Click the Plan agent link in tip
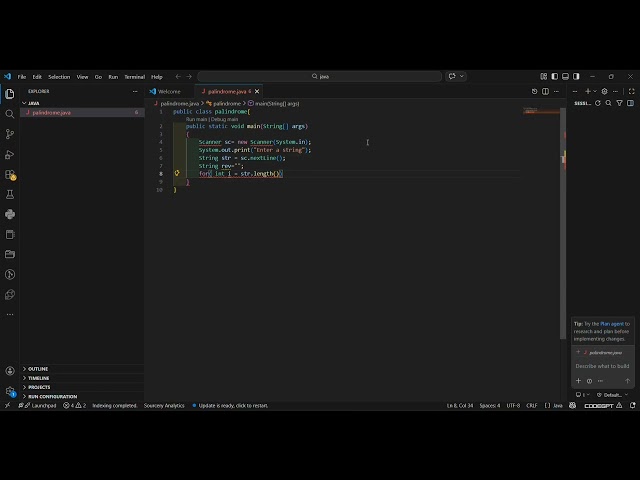 [x=612, y=324]
